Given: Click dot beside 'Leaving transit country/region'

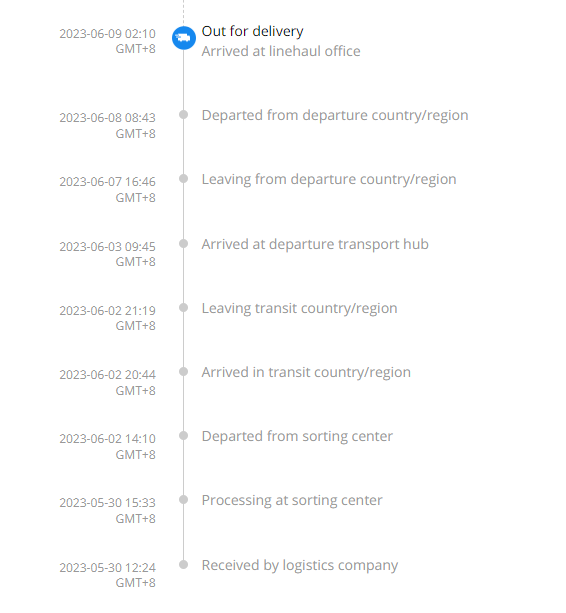Looking at the screenshot, I should 183,308.
